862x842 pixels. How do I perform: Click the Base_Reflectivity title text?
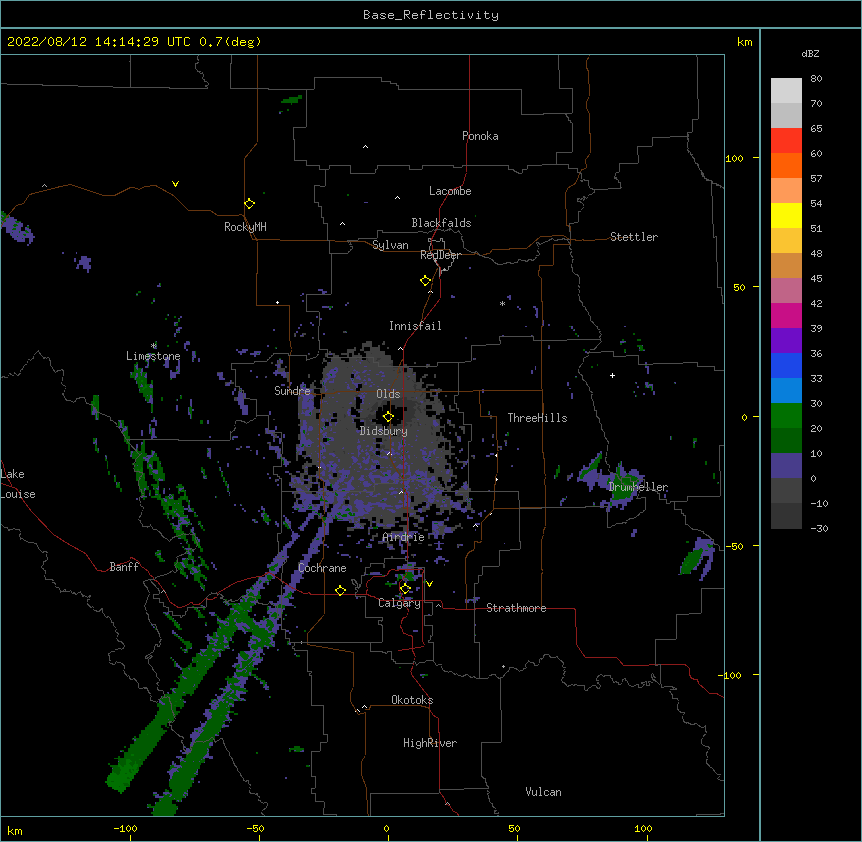click(431, 15)
